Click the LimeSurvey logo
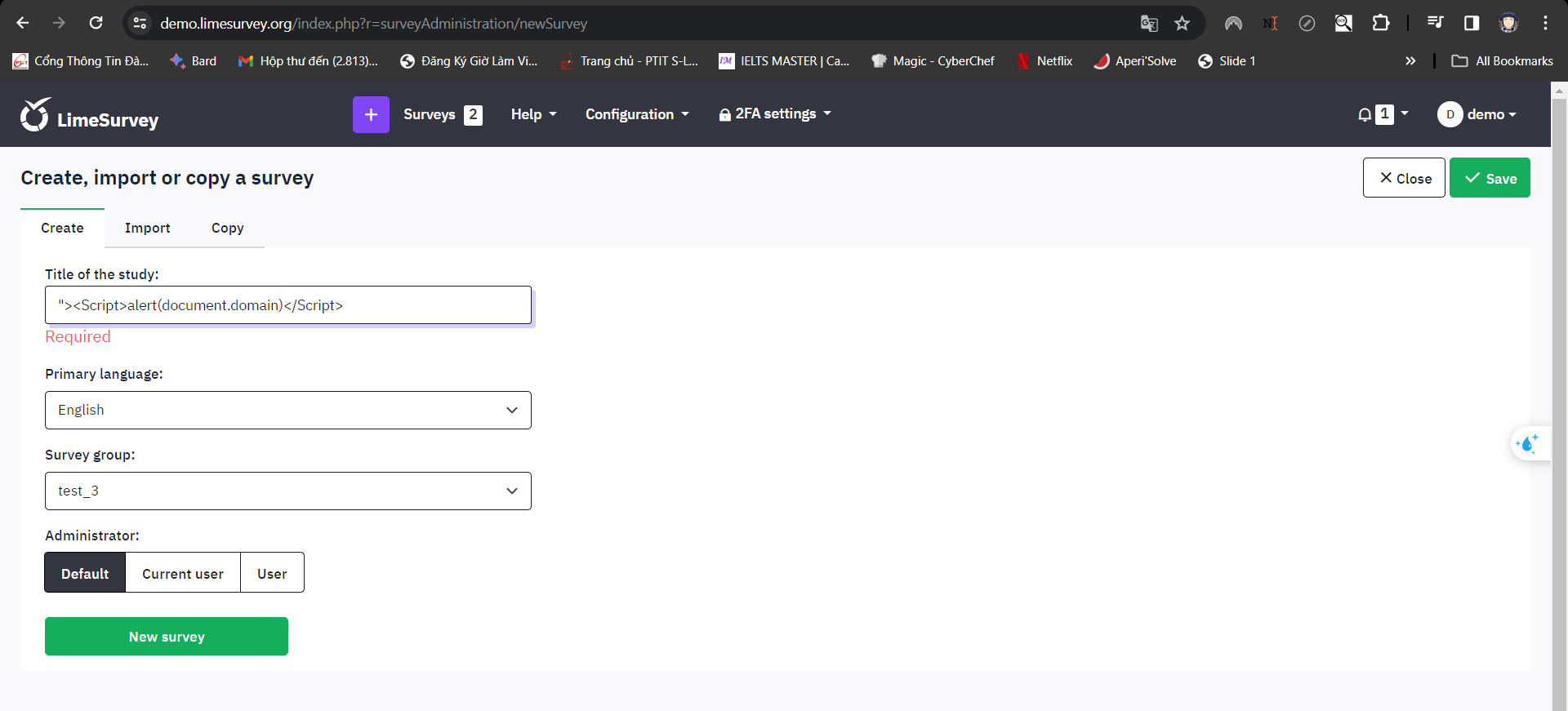This screenshot has height=711, width=1568. (89, 116)
